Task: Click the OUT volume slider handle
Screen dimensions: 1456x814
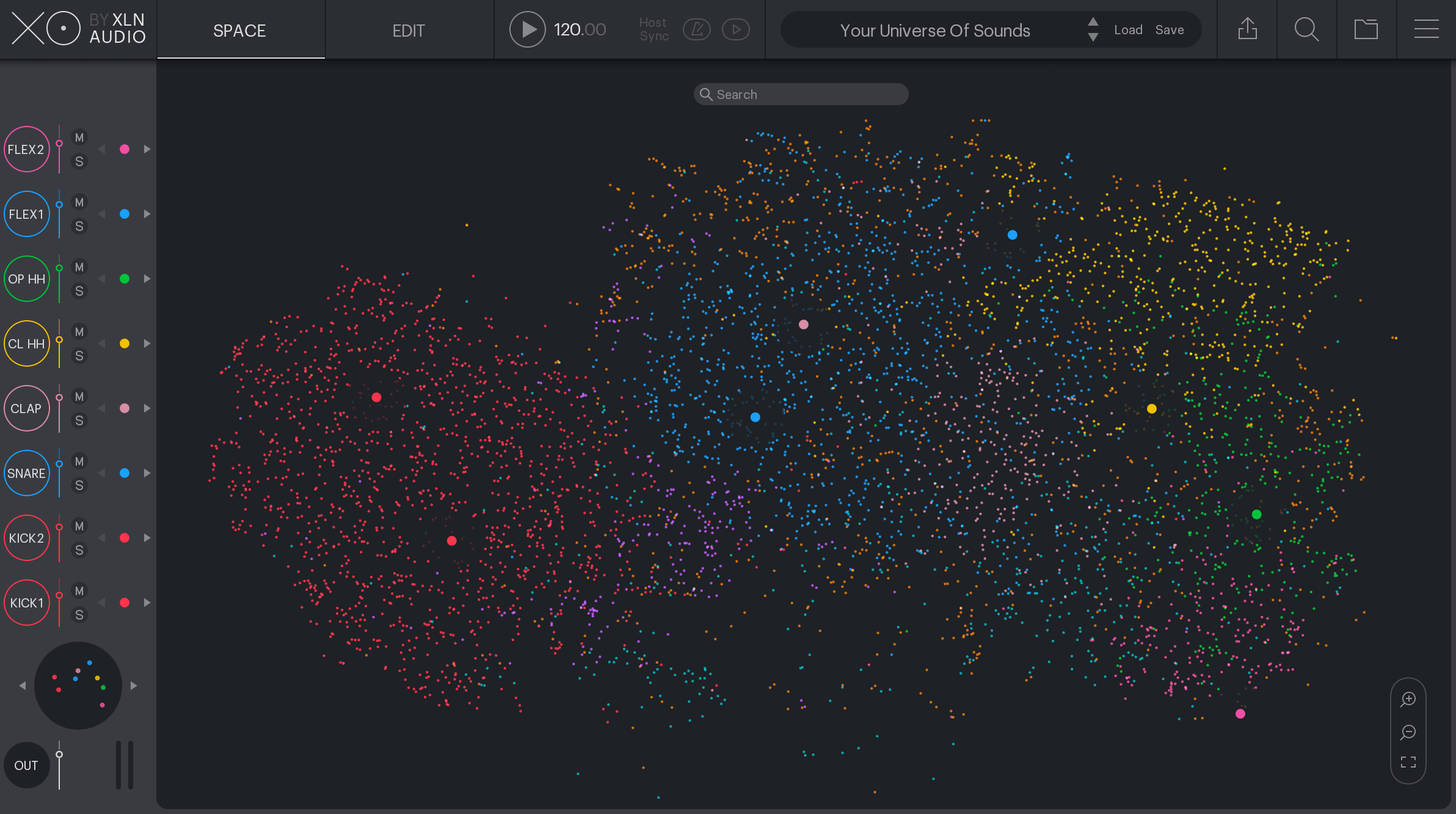Action: [59, 755]
